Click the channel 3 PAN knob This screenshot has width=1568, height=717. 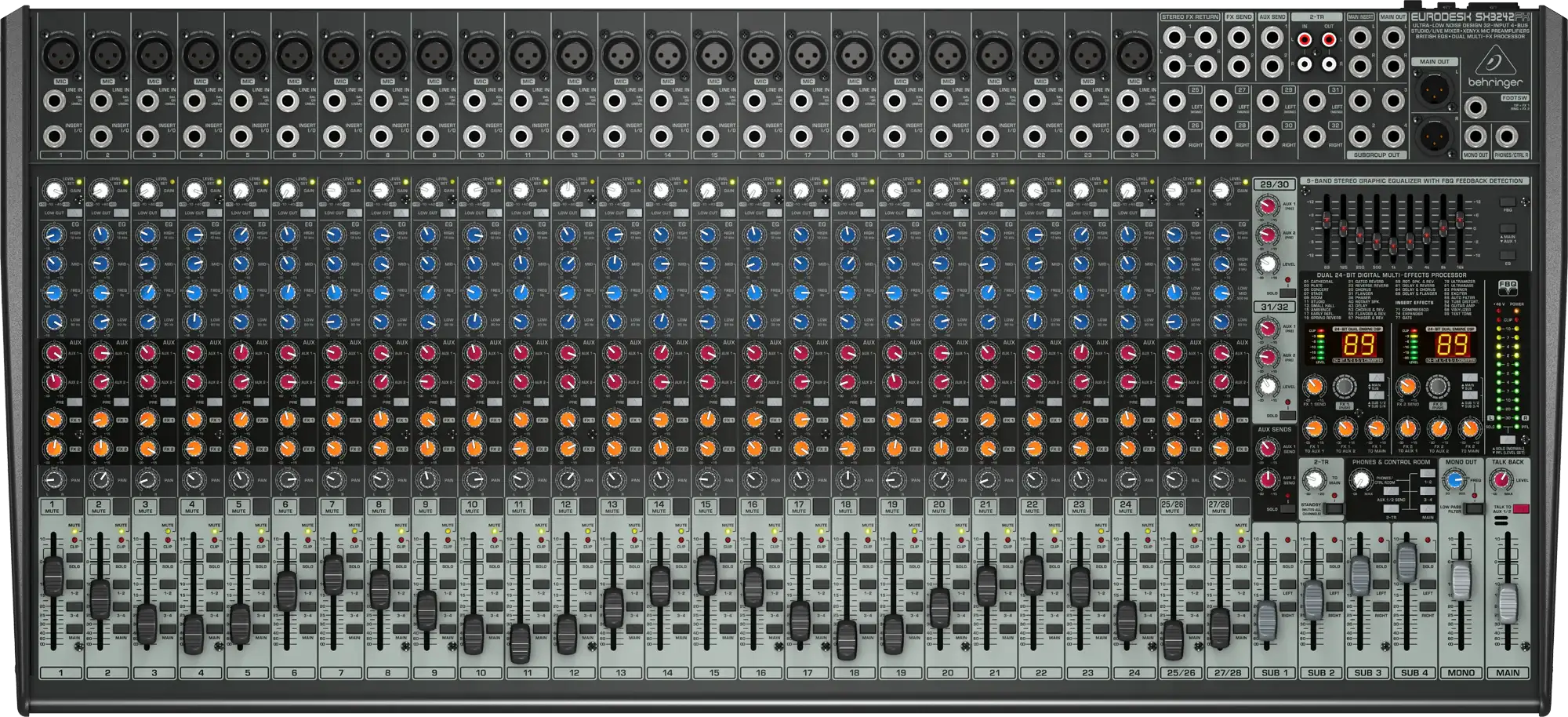[x=147, y=480]
